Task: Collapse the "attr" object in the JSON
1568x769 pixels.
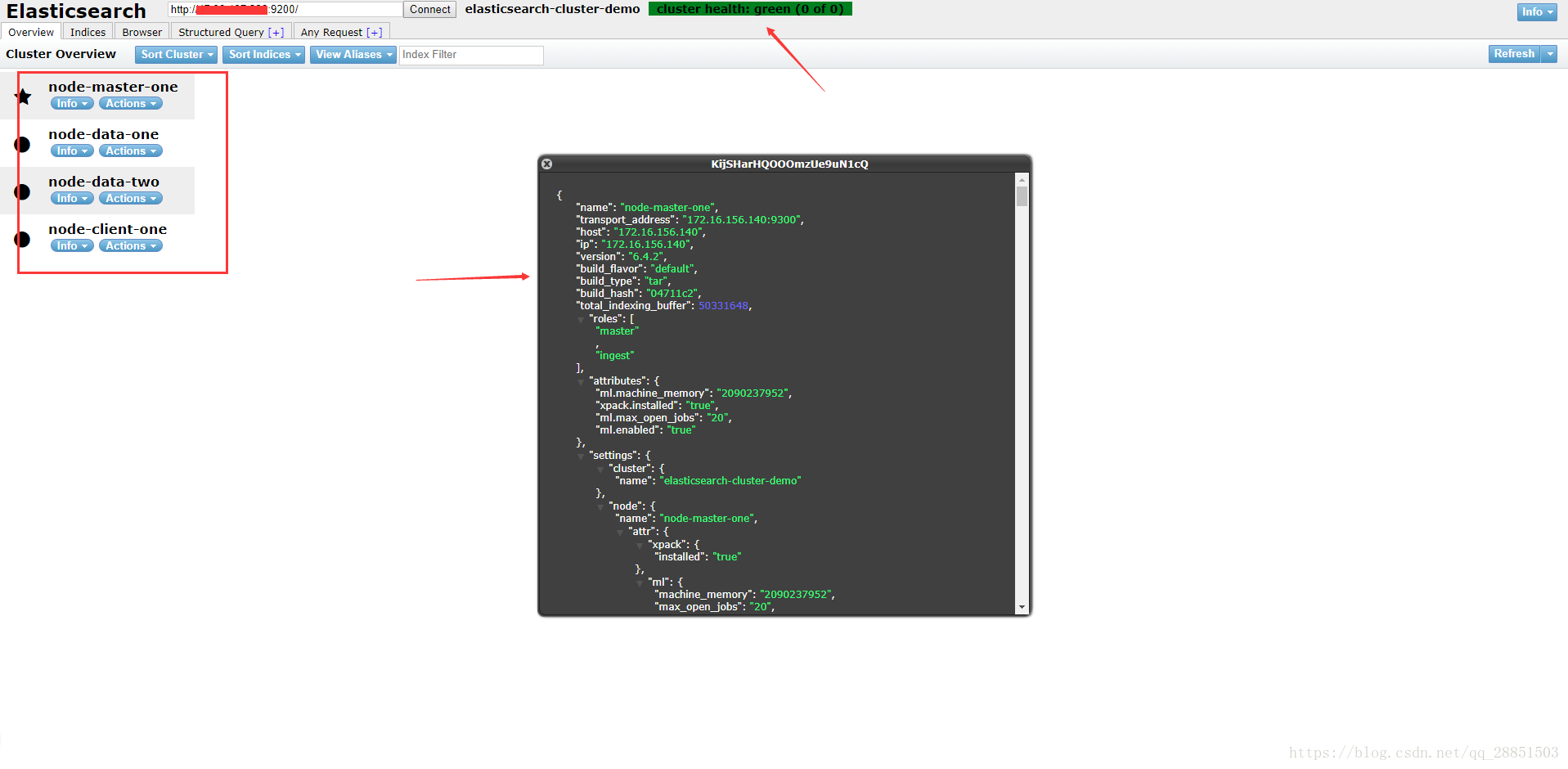Action: click(620, 532)
